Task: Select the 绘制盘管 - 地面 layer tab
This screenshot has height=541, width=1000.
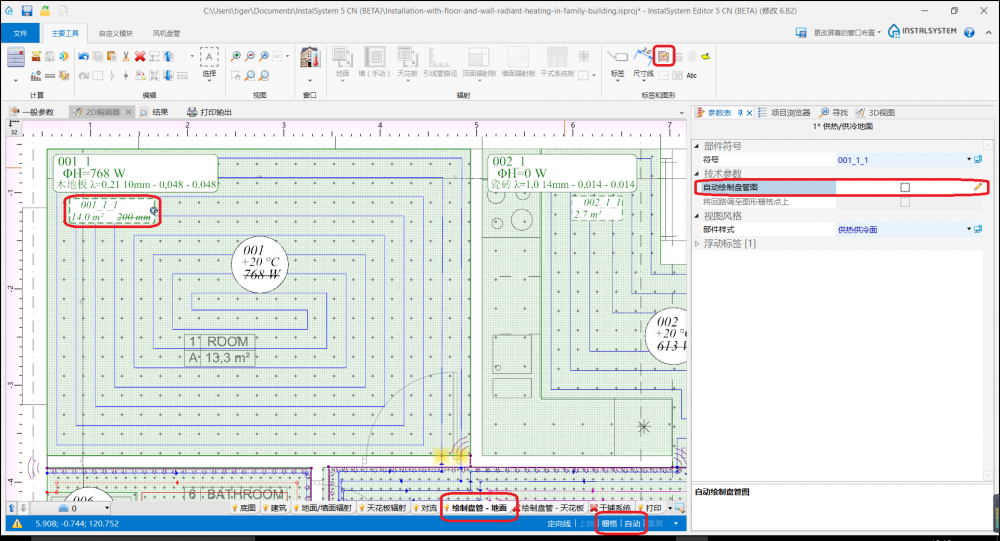Action: tap(480, 508)
